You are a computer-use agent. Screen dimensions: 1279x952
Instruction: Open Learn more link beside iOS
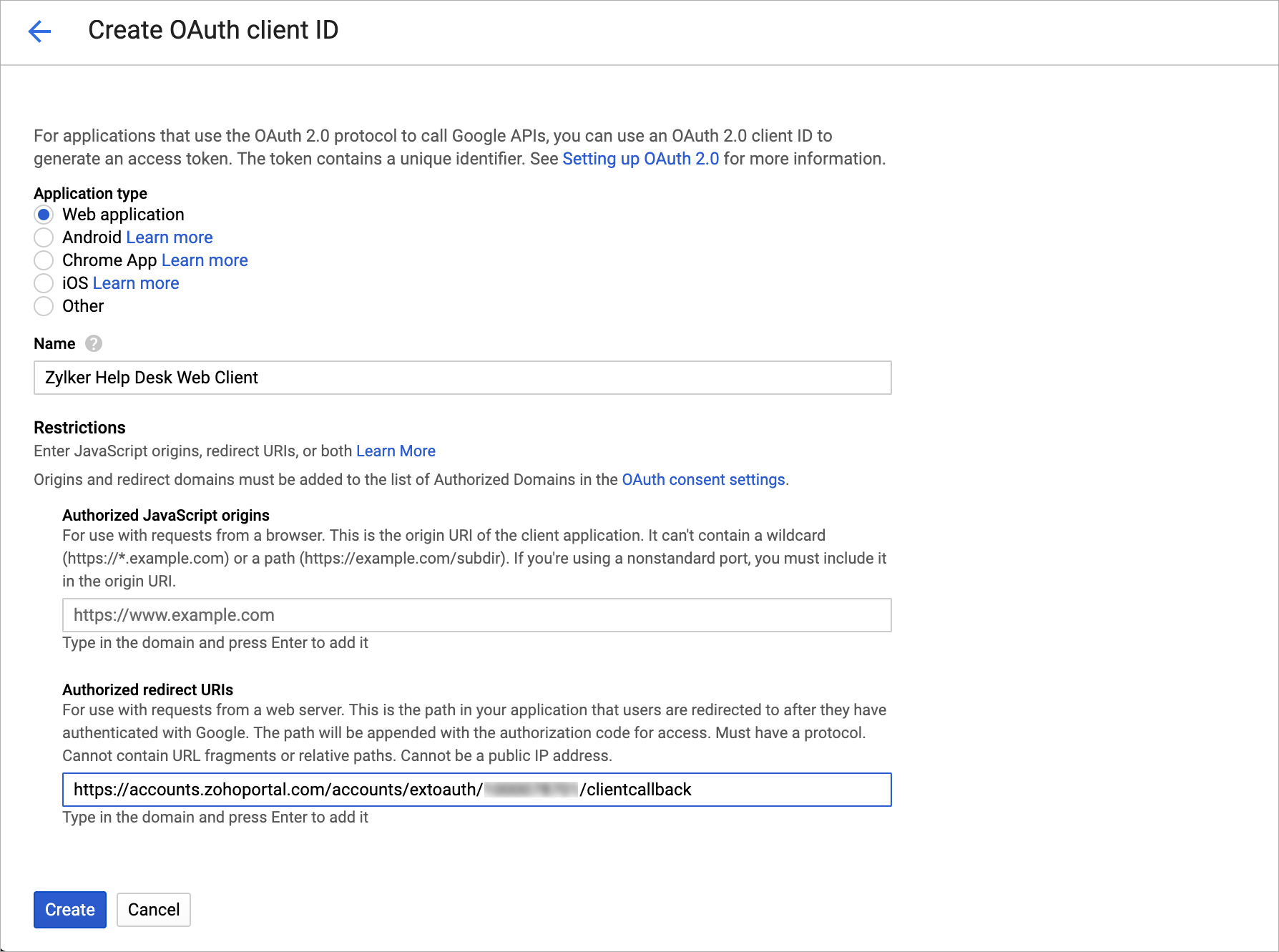pyautogui.click(x=136, y=283)
